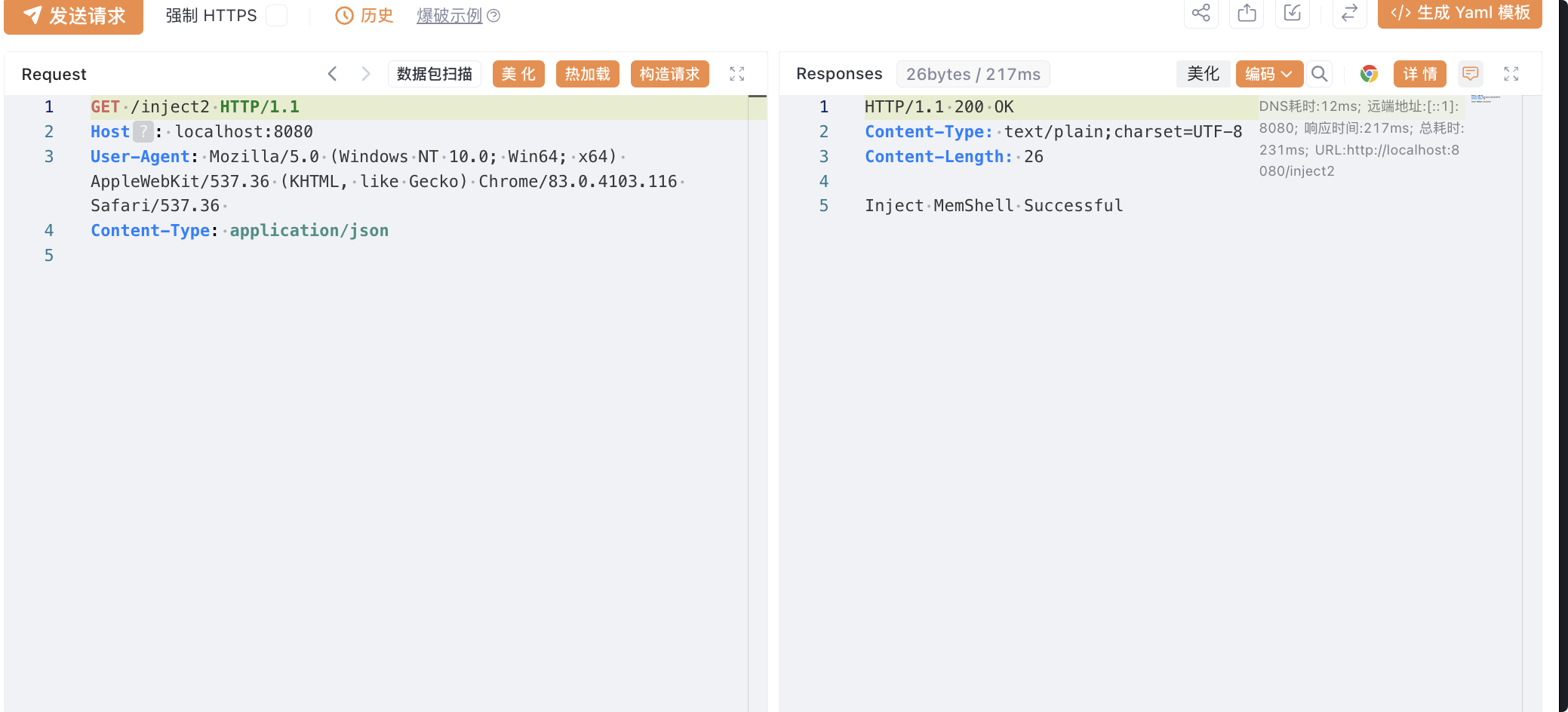This screenshot has width=1568, height=712.
Task: Search the response with magnifier icon
Action: click(1319, 74)
